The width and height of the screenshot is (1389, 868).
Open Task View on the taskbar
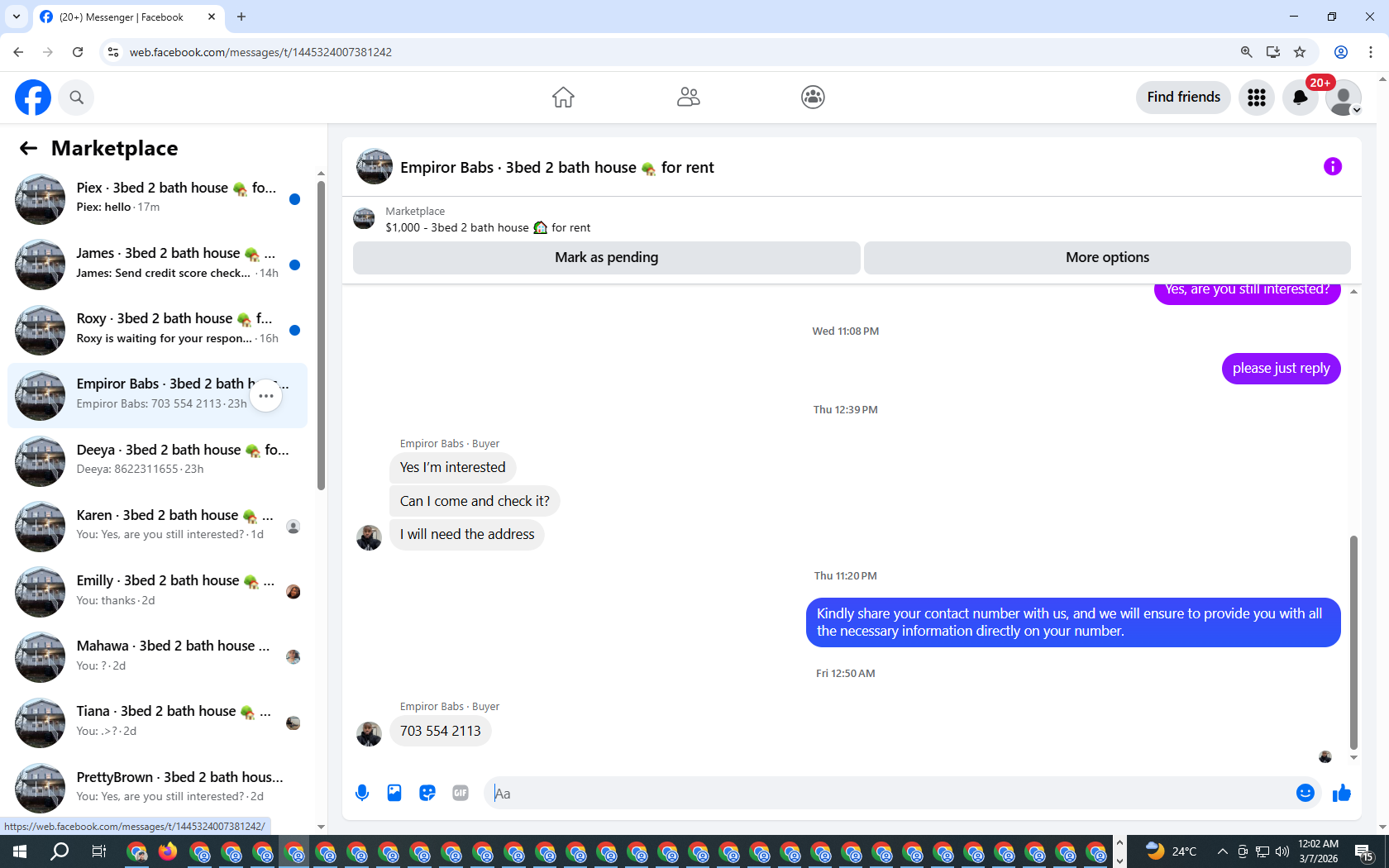click(98, 851)
